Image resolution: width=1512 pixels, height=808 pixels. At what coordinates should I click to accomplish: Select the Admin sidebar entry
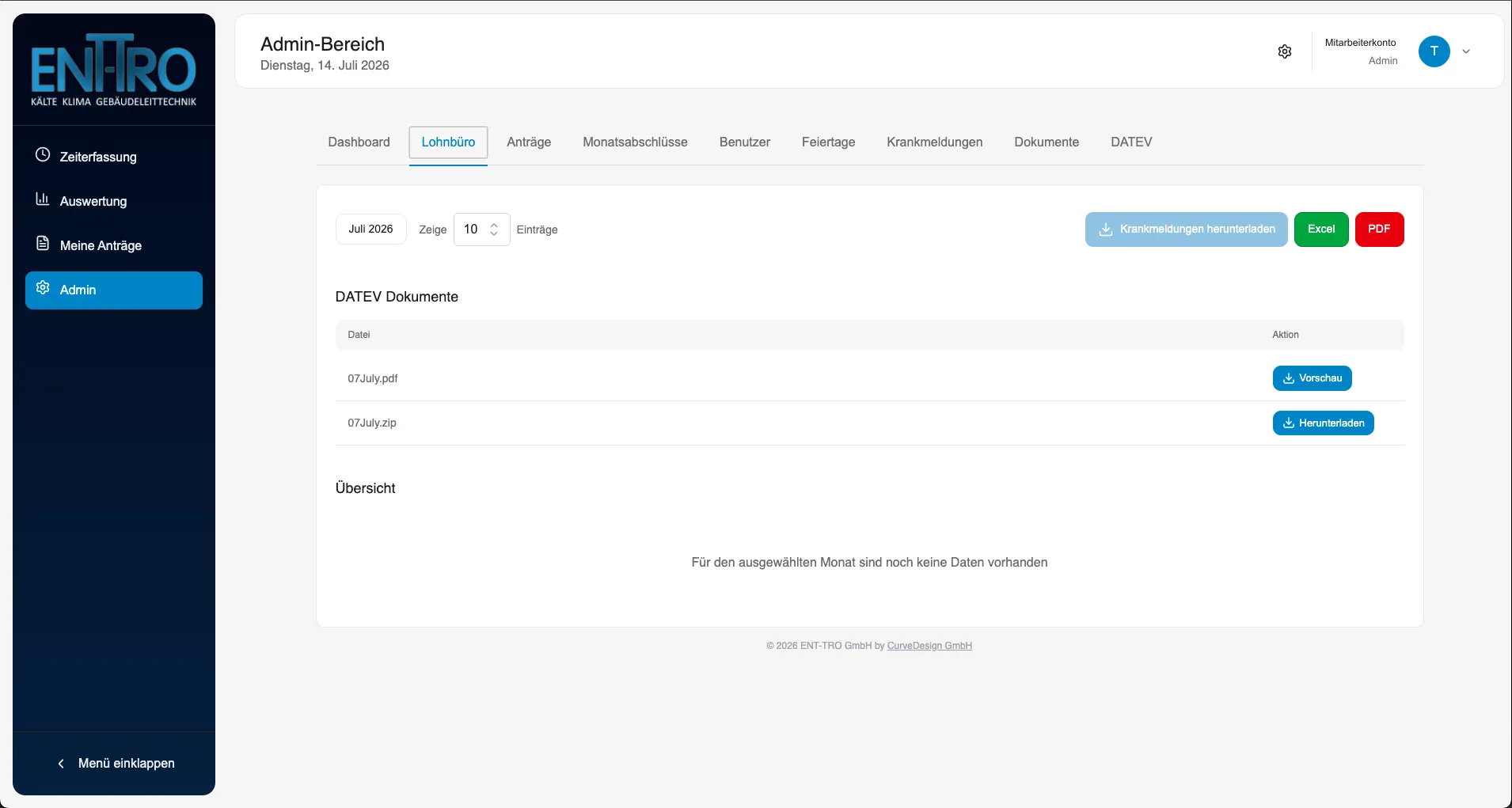click(x=114, y=290)
